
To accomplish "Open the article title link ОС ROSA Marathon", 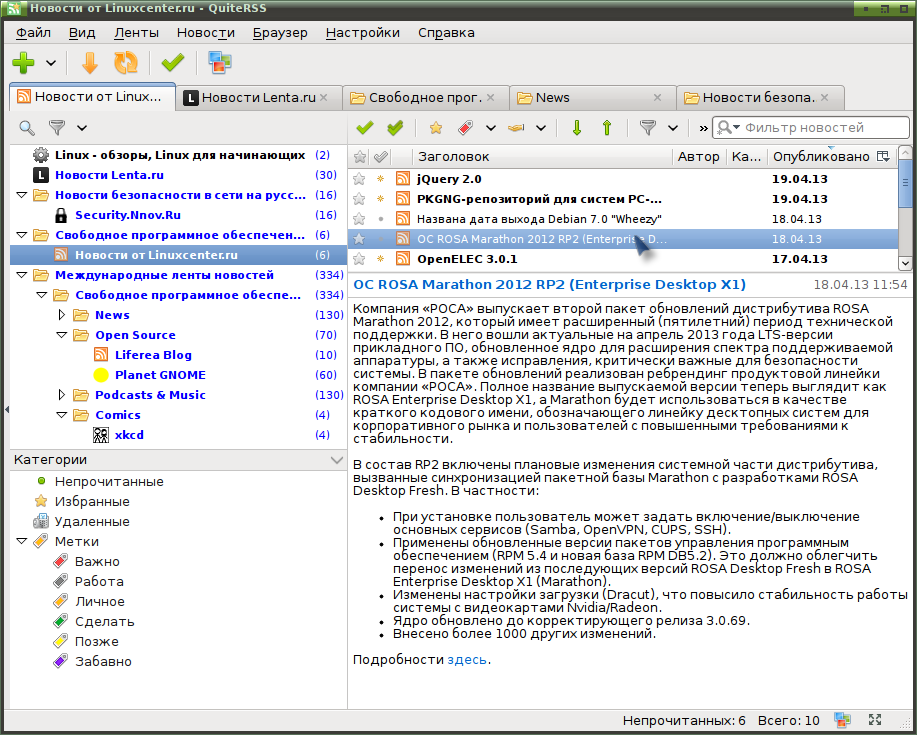I will [x=550, y=285].
